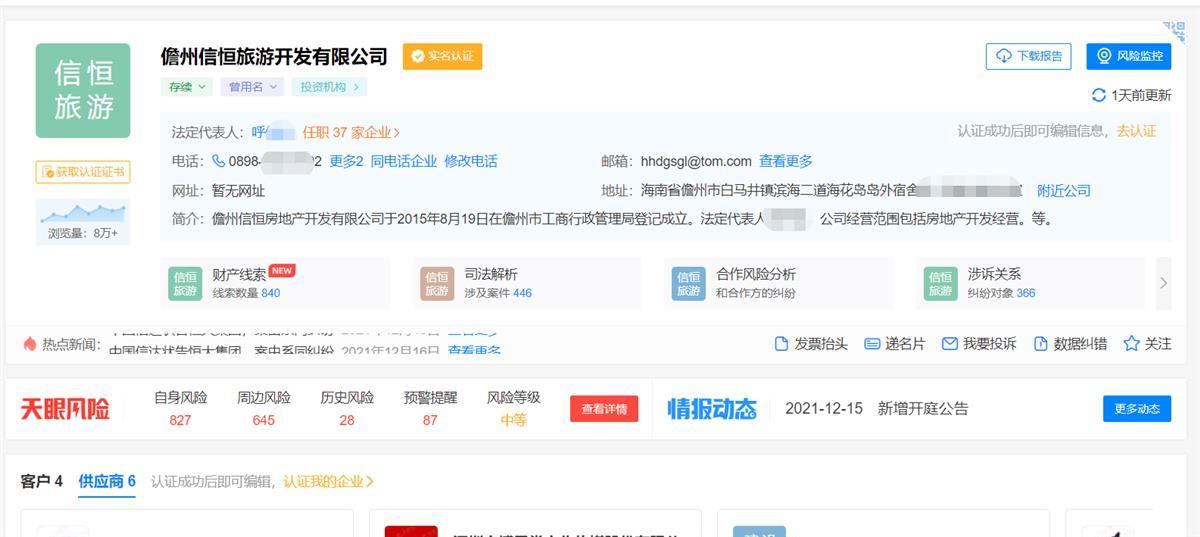Click 发票抬头 icon
Image resolution: width=1200 pixels, height=537 pixels.
tap(782, 344)
